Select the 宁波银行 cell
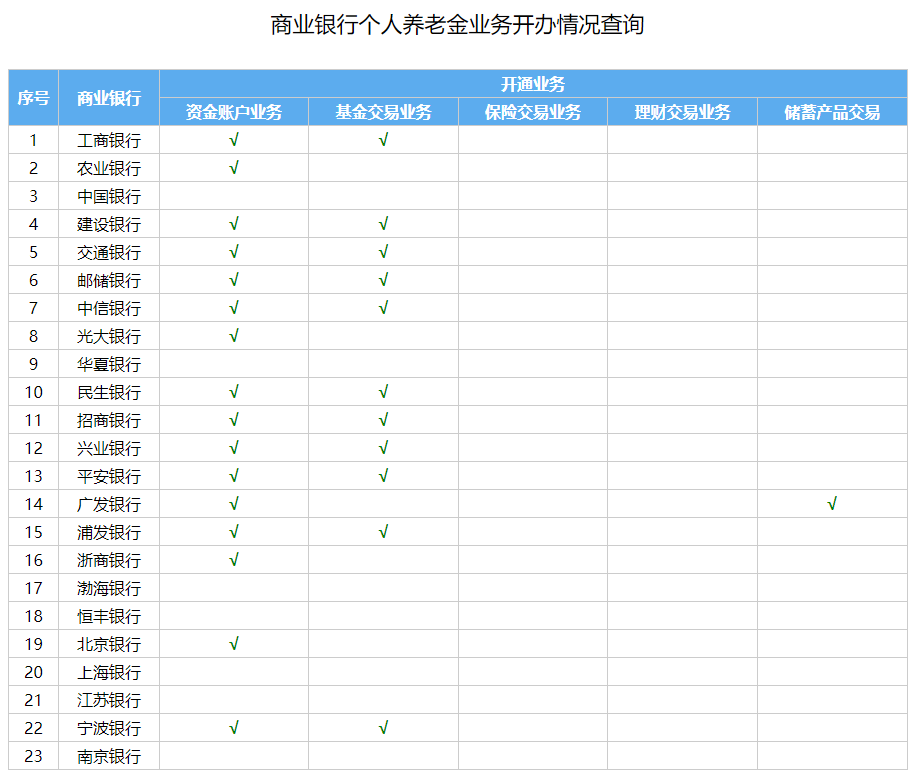This screenshot has width=914, height=775. click(109, 728)
